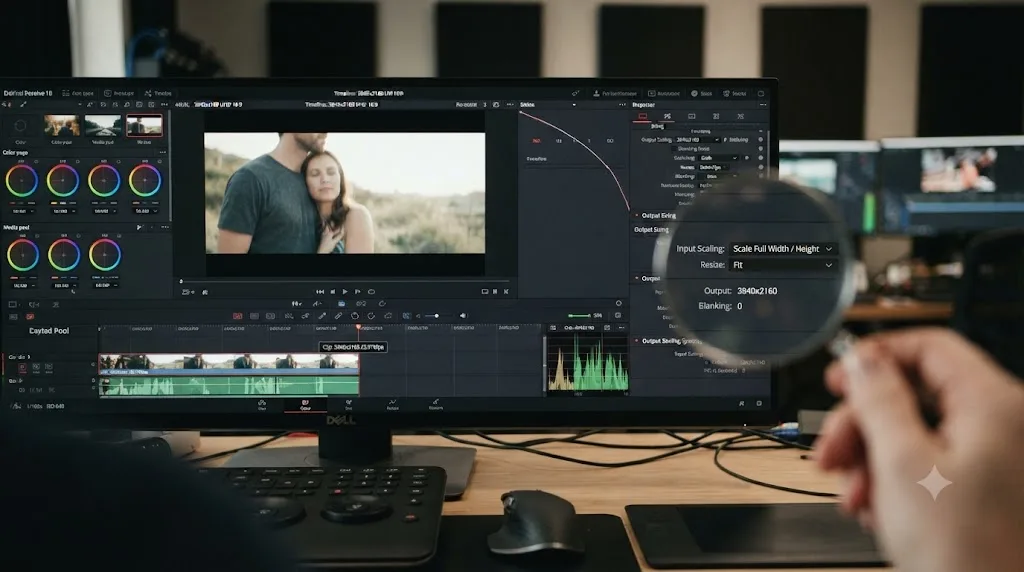Click the speaker volume icon

[463, 316]
